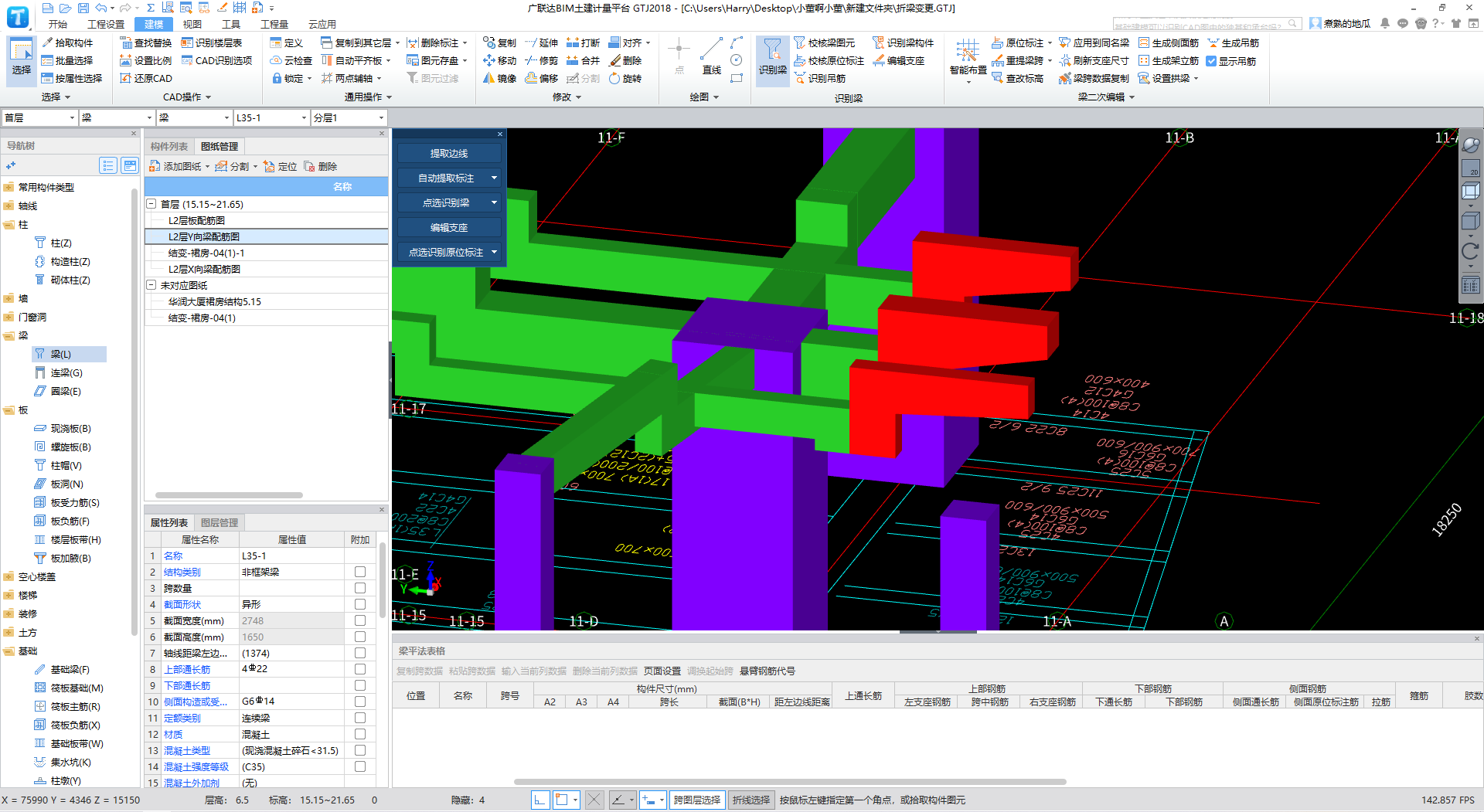1484x812 pixels.
Task: Check the 附加 box for 截面形状 row
Action: [360, 604]
